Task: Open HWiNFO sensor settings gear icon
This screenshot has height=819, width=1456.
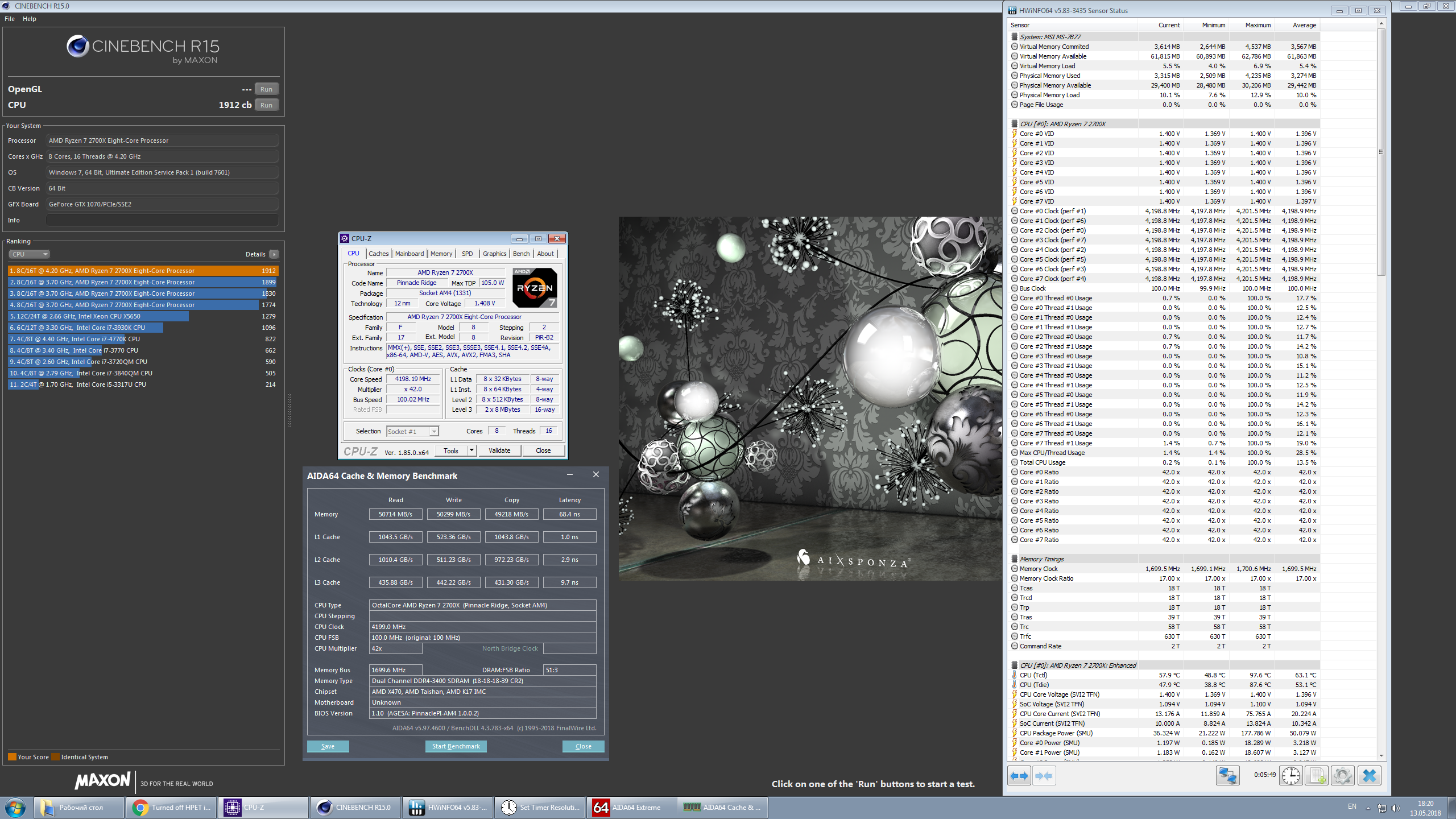Action: tap(1342, 776)
